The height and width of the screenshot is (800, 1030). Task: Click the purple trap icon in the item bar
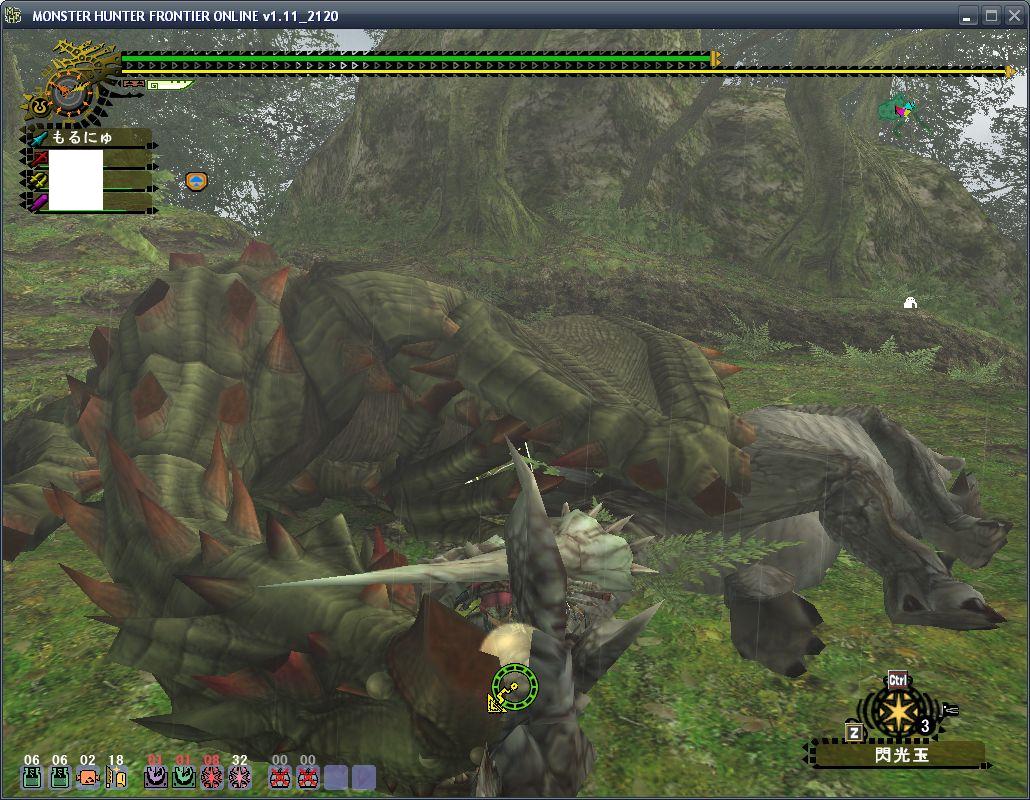156,778
